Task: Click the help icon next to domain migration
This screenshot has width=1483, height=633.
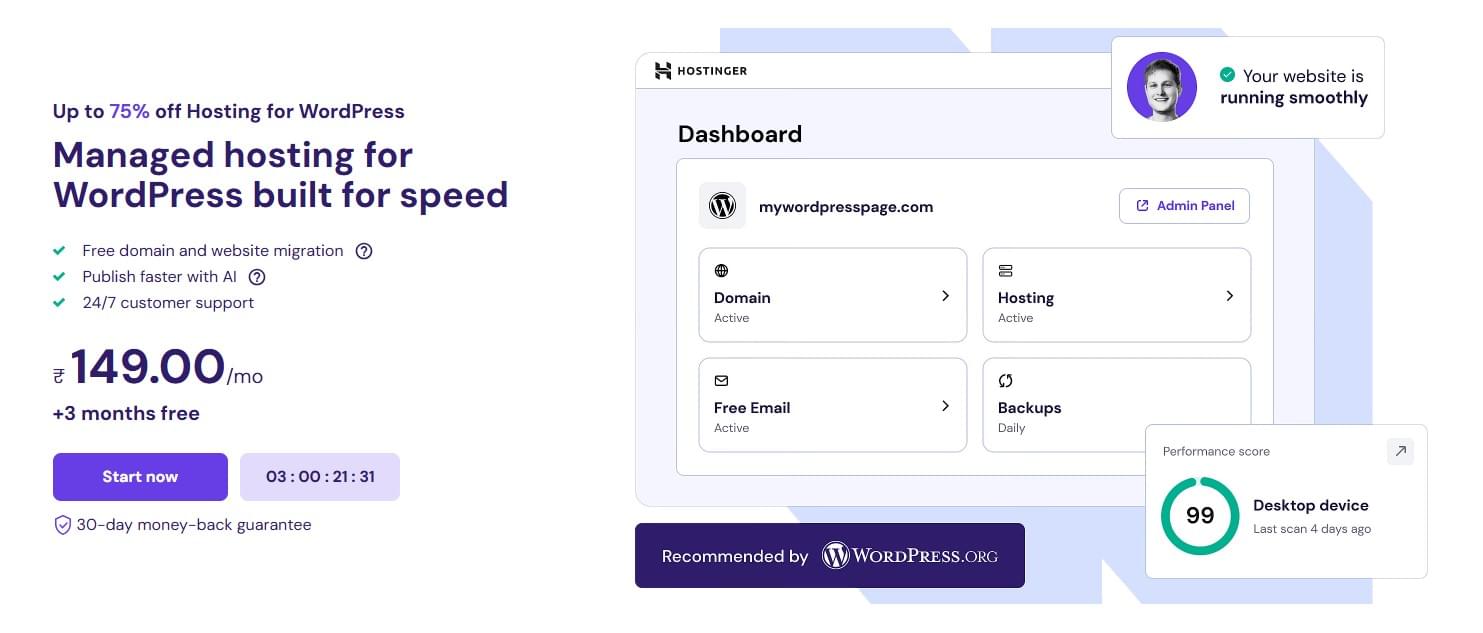Action: 364,251
